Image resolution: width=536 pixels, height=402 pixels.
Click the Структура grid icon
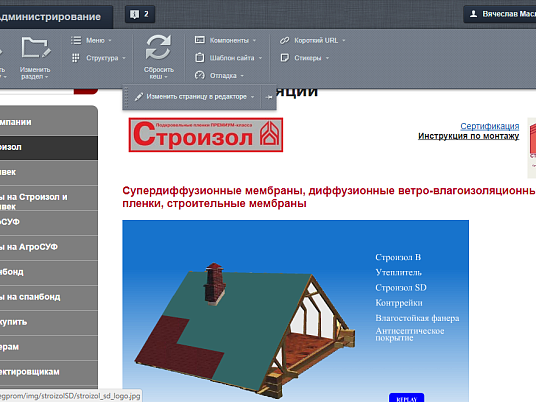click(76, 58)
